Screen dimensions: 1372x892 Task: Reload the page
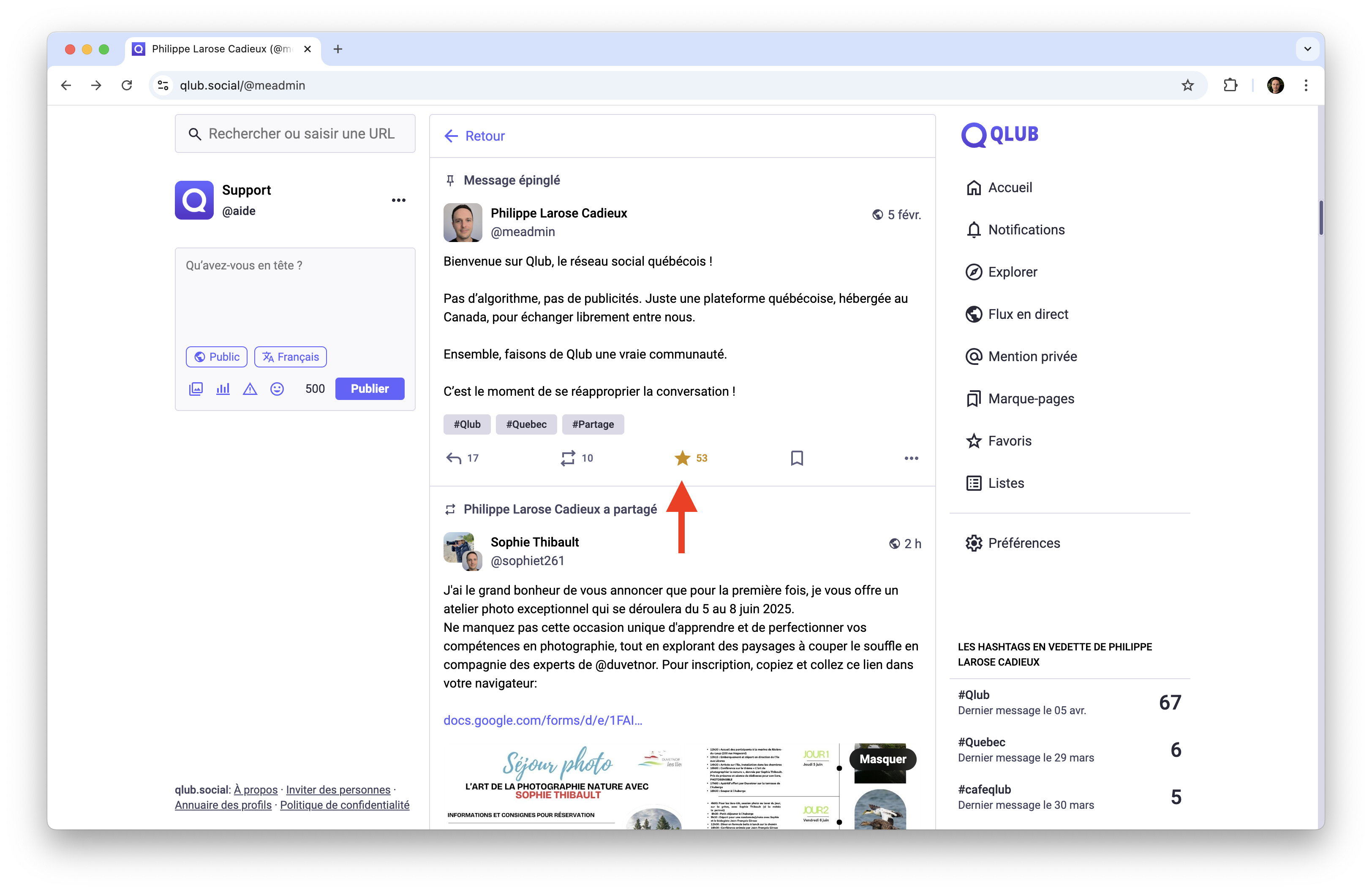[127, 85]
